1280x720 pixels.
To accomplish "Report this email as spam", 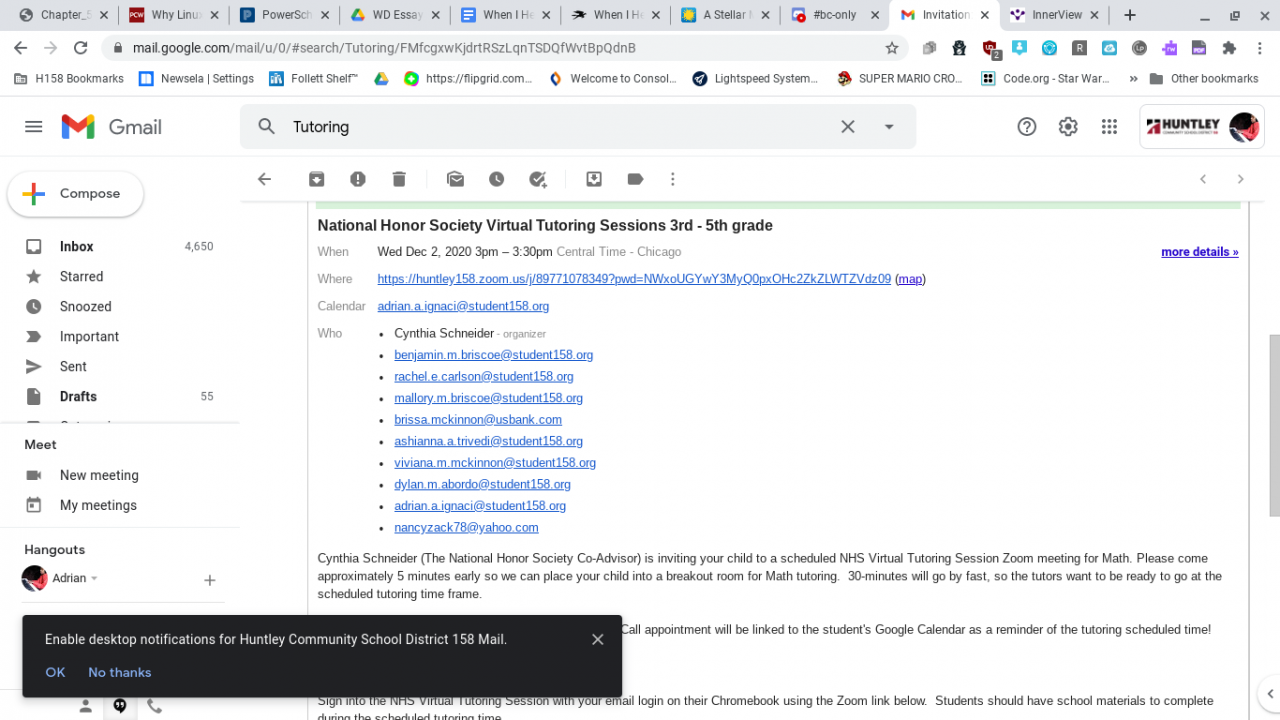I will 358,179.
